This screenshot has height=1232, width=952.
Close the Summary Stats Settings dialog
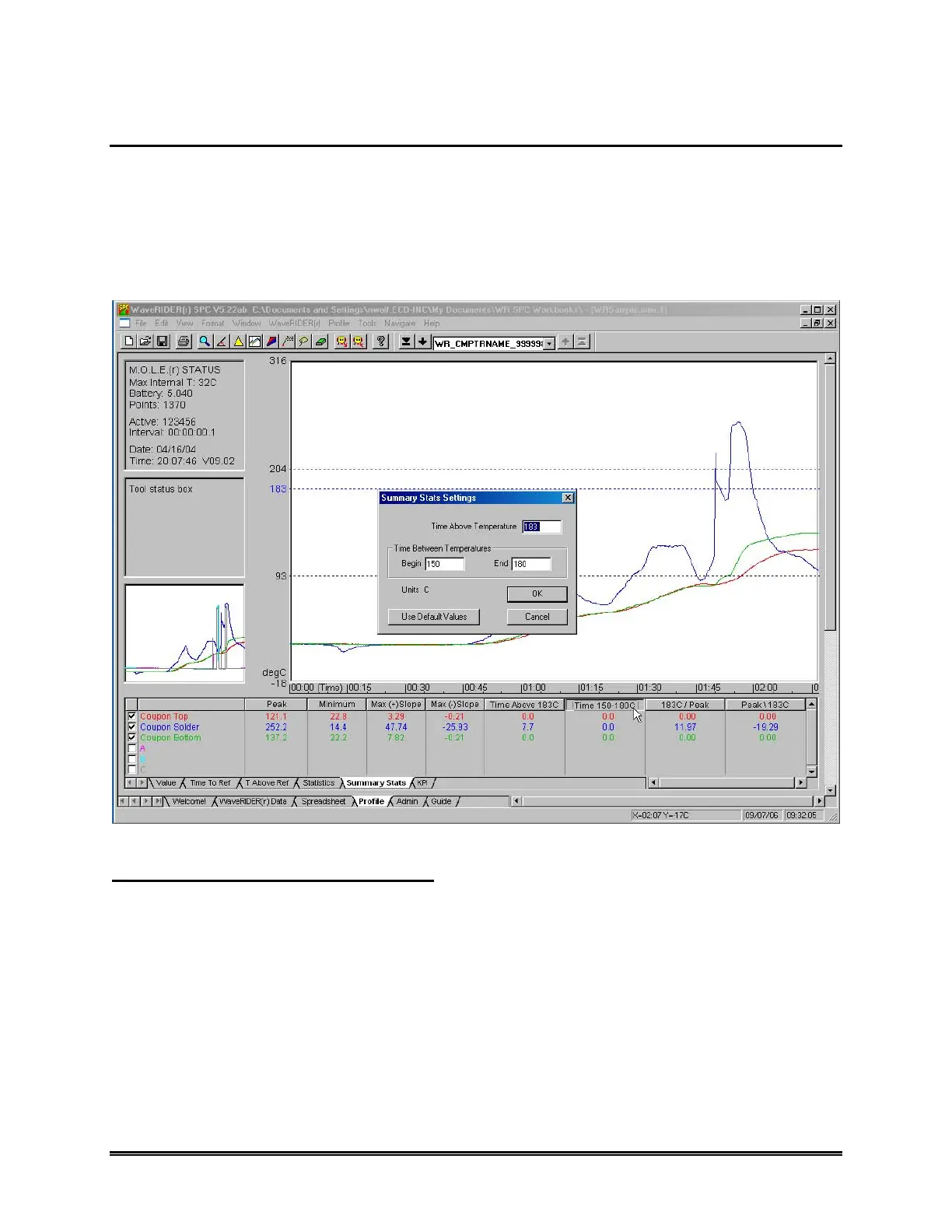(x=568, y=498)
